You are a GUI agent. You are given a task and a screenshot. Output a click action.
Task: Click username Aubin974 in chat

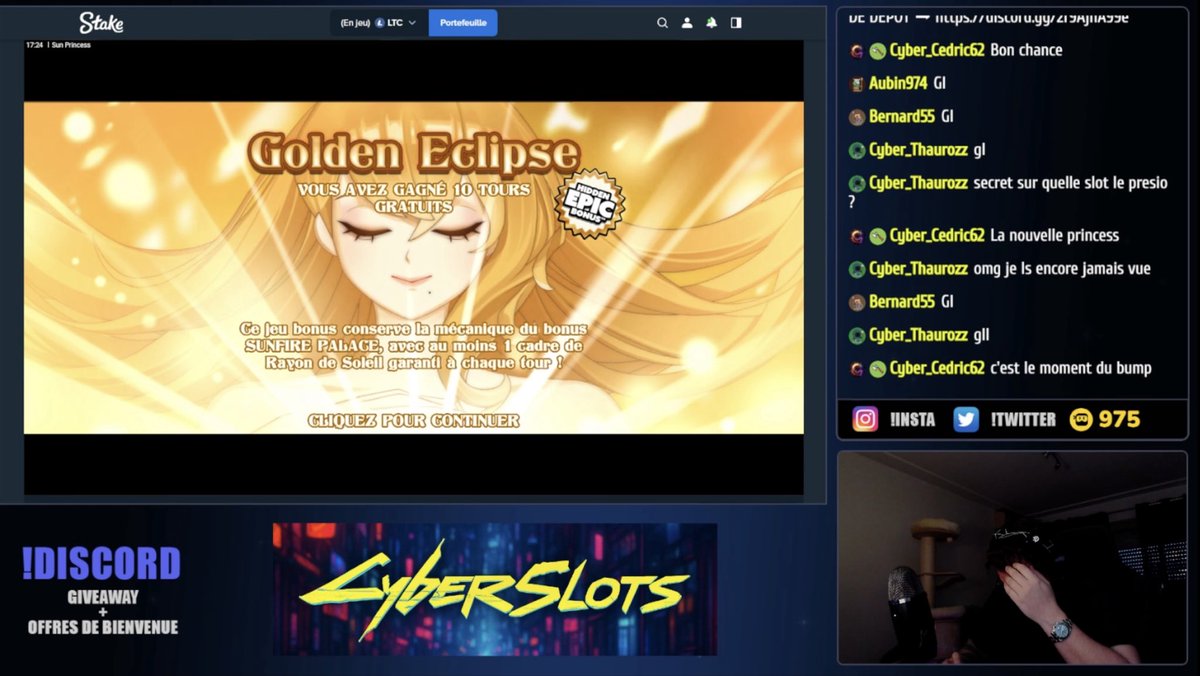[898, 83]
